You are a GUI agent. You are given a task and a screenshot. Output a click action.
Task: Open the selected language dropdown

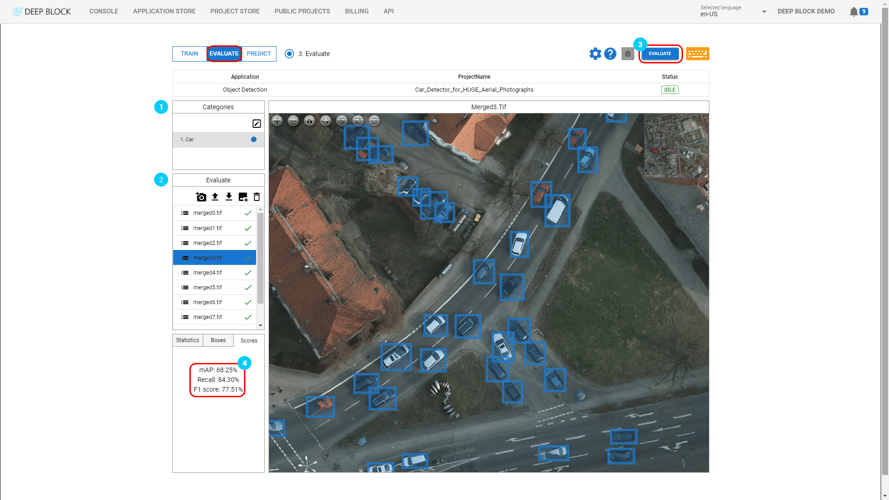pos(733,11)
